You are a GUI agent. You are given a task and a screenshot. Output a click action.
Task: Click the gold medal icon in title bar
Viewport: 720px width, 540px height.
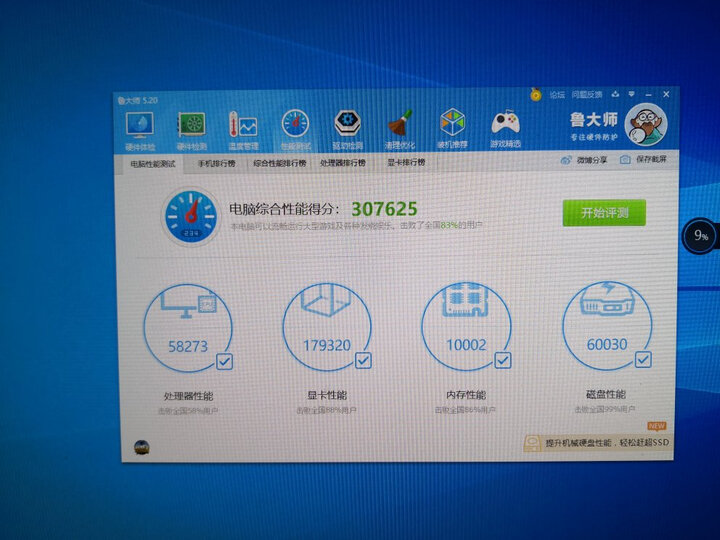(535, 95)
